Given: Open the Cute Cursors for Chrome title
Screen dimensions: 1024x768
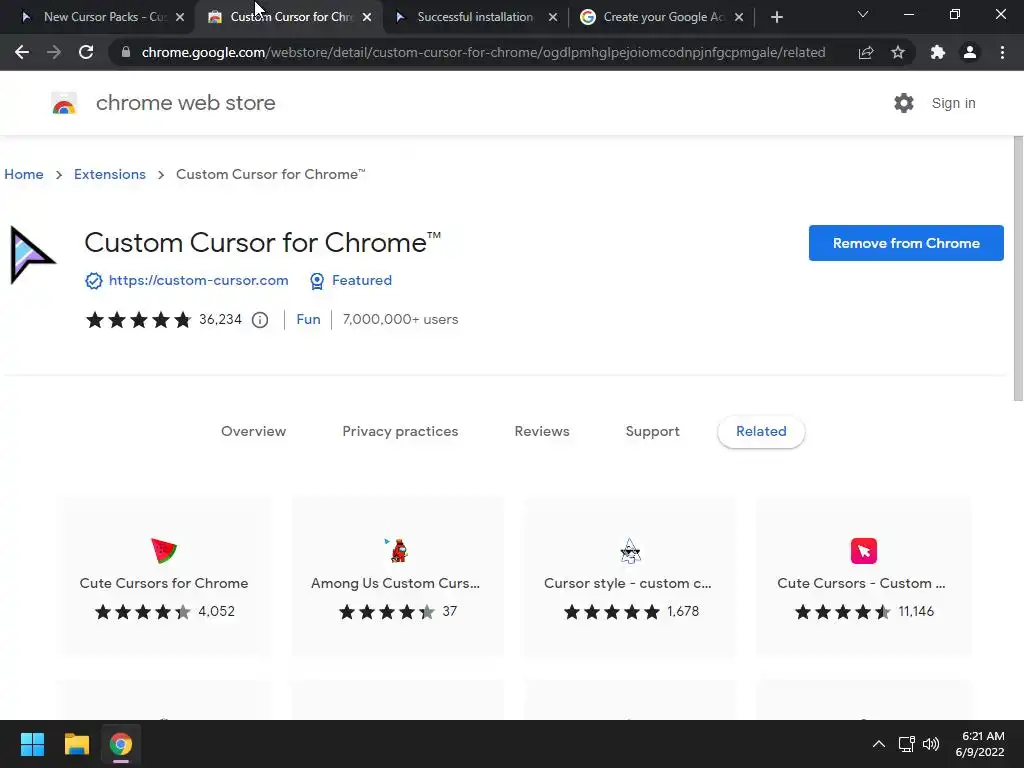Looking at the screenshot, I should [164, 583].
